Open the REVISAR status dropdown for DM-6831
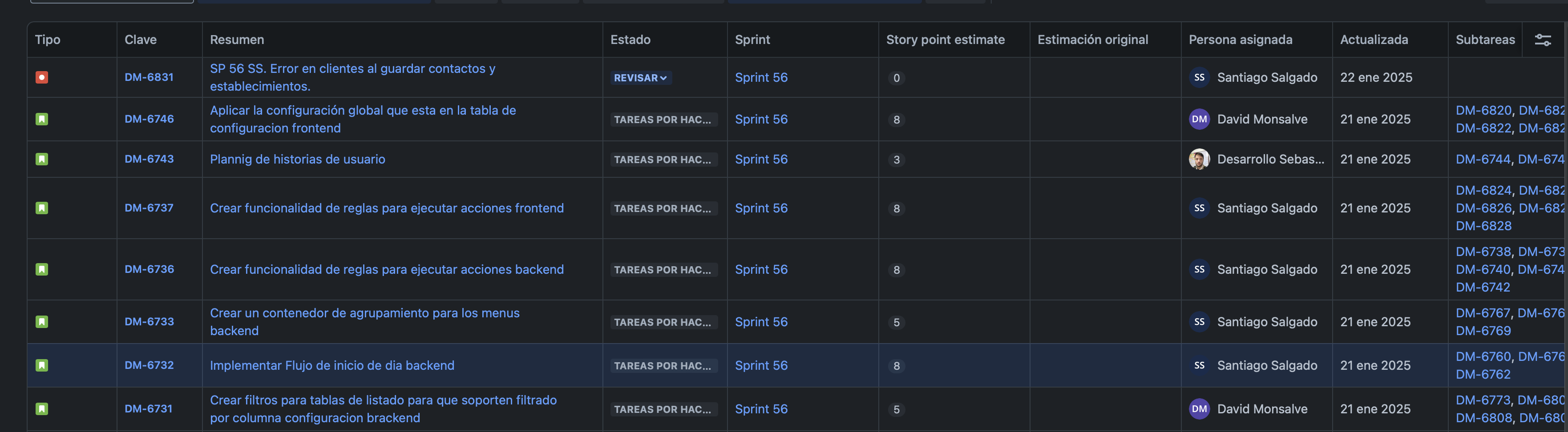The width and height of the screenshot is (1568, 432). pos(640,78)
